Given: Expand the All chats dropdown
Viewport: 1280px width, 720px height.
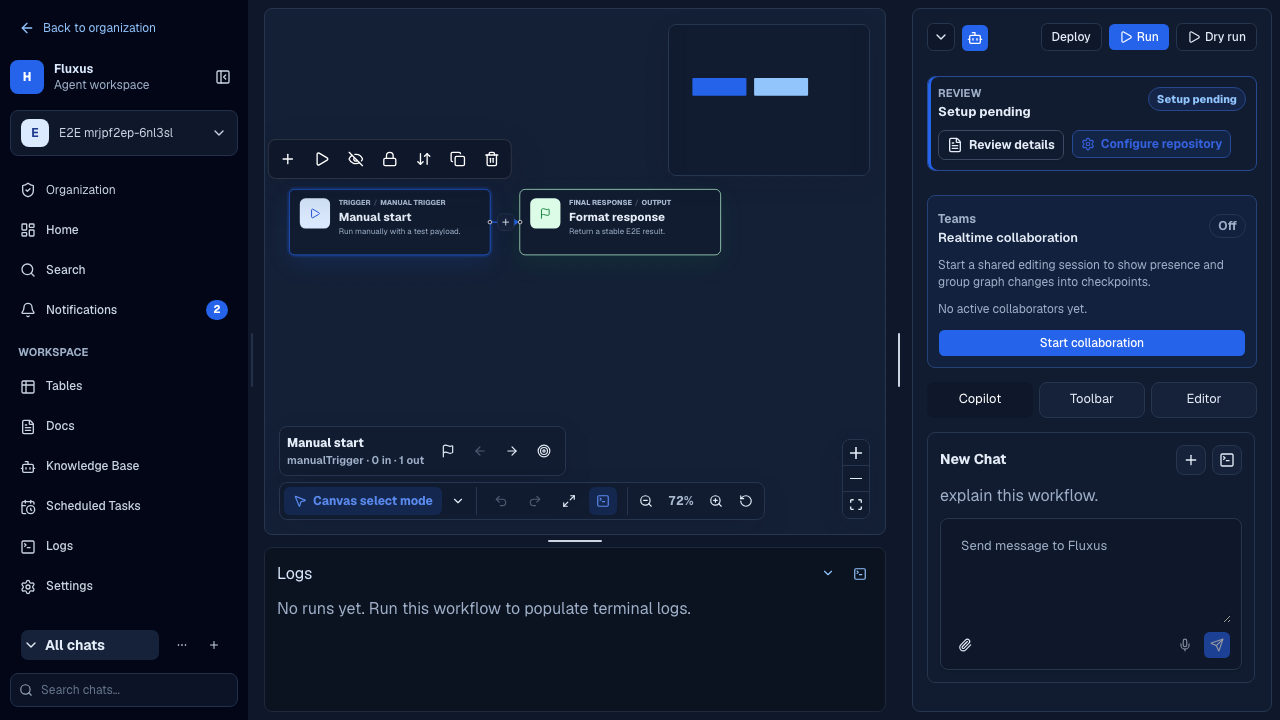Looking at the screenshot, I should (x=90, y=645).
